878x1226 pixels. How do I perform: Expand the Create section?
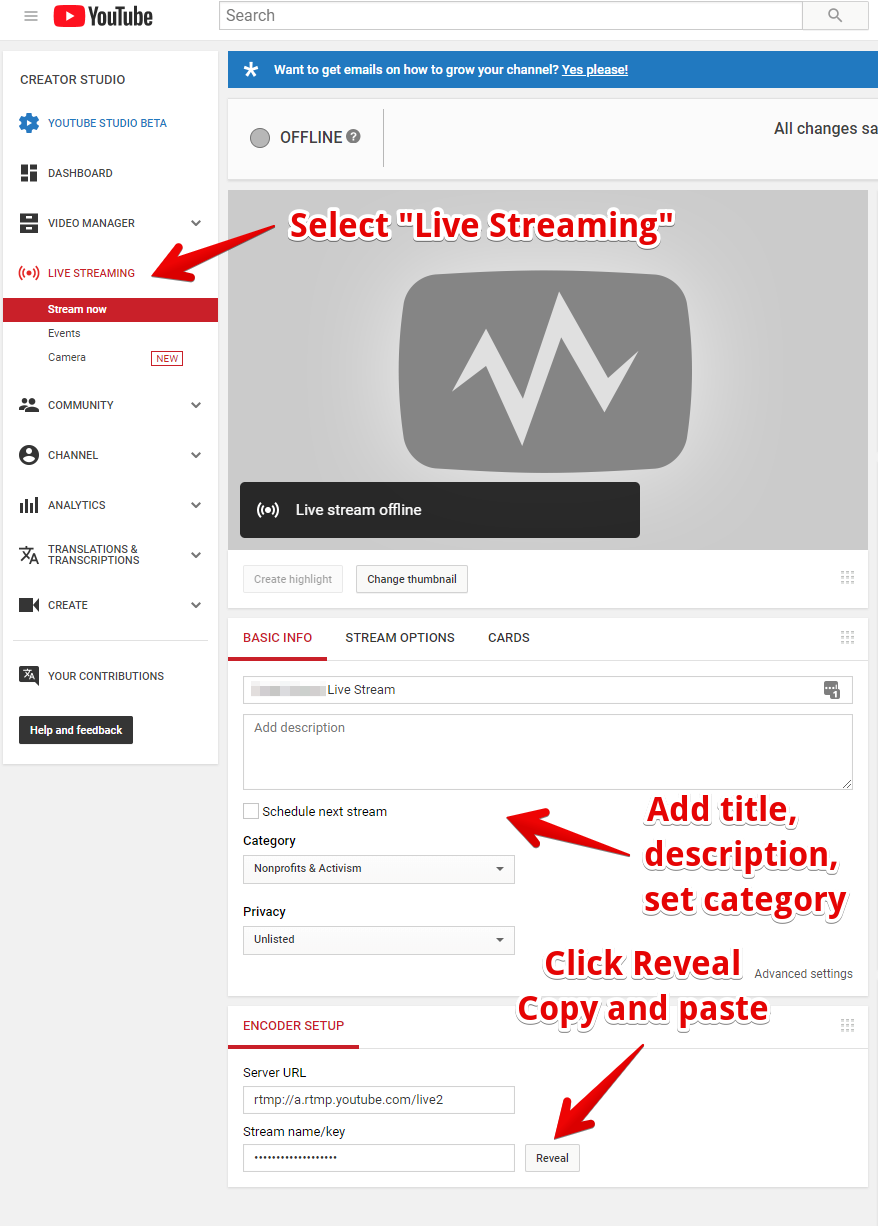click(196, 605)
